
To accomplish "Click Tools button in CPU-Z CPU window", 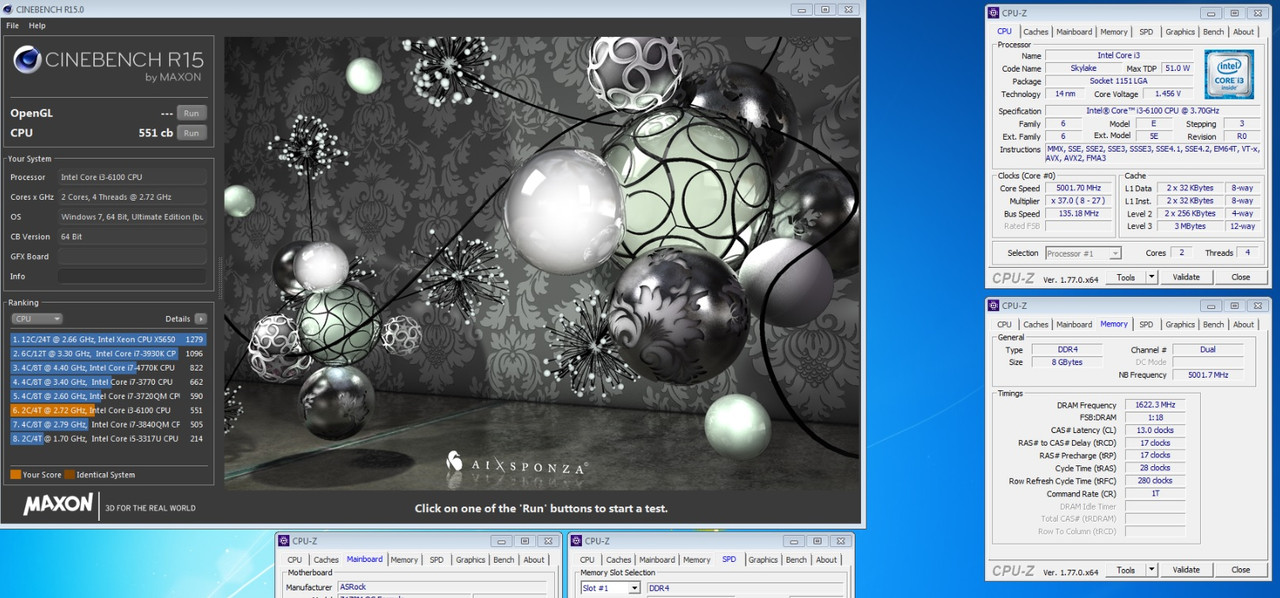I will point(1126,277).
